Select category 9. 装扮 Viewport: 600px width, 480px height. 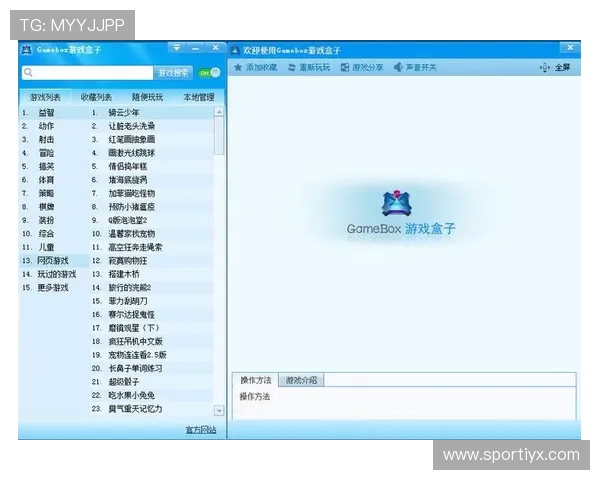pos(54,220)
